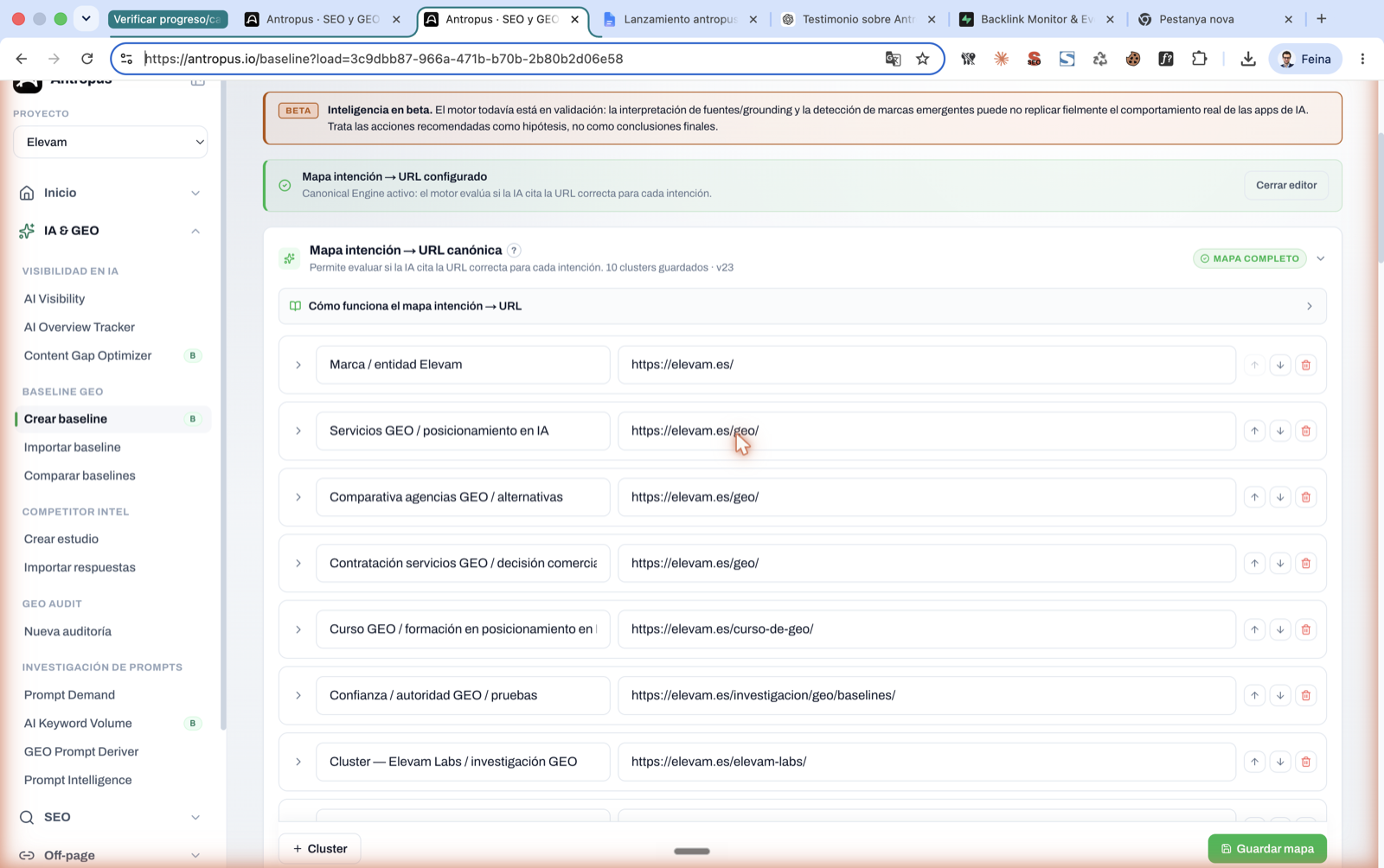This screenshot has height=868, width=1384.
Task: Switch to Testimonio sobre Antropus tab
Action: click(857, 19)
